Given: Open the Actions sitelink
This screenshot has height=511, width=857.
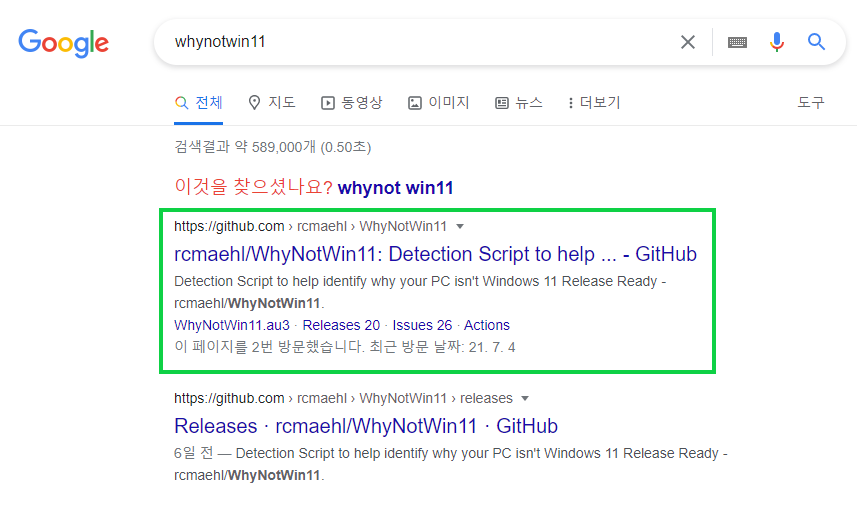Looking at the screenshot, I should (x=486, y=325).
